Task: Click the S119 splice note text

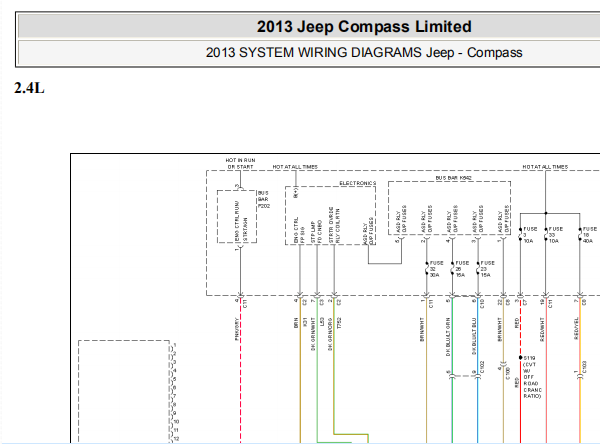Action: [532, 377]
